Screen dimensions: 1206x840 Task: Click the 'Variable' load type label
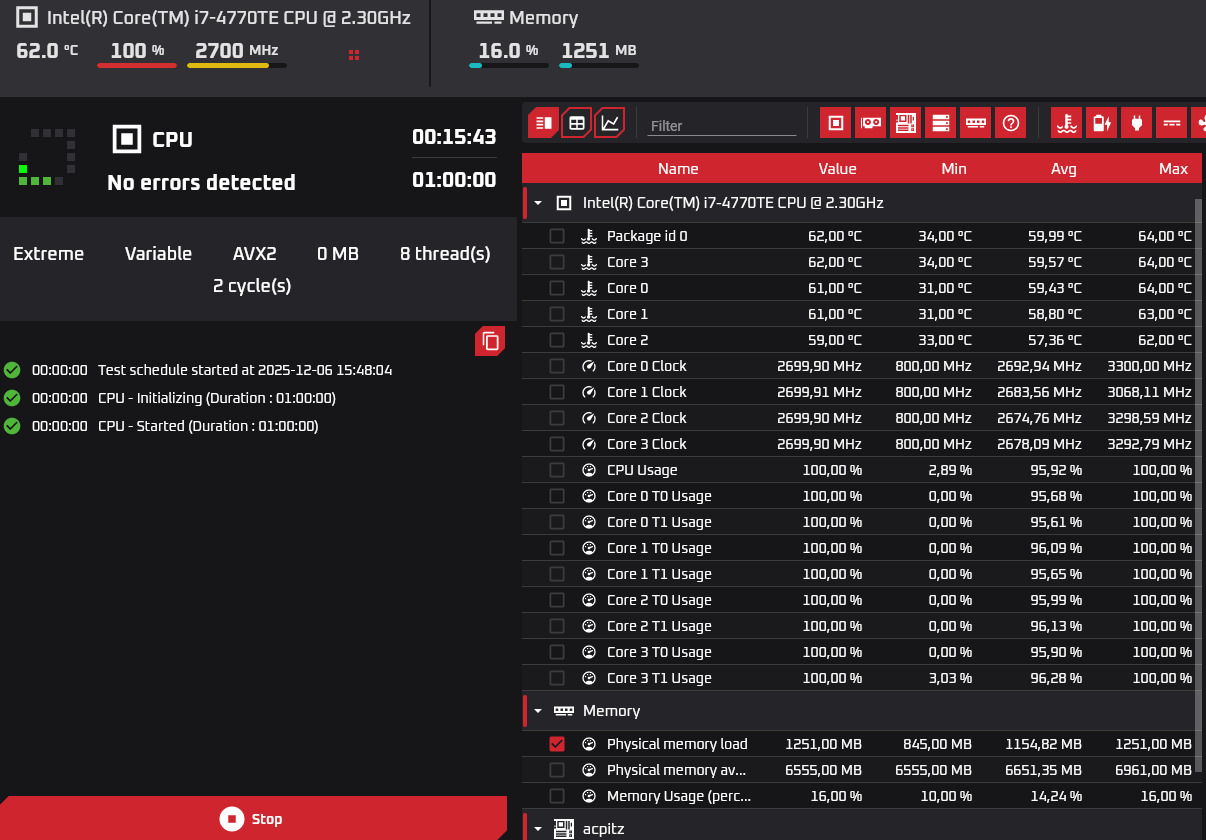(x=158, y=254)
